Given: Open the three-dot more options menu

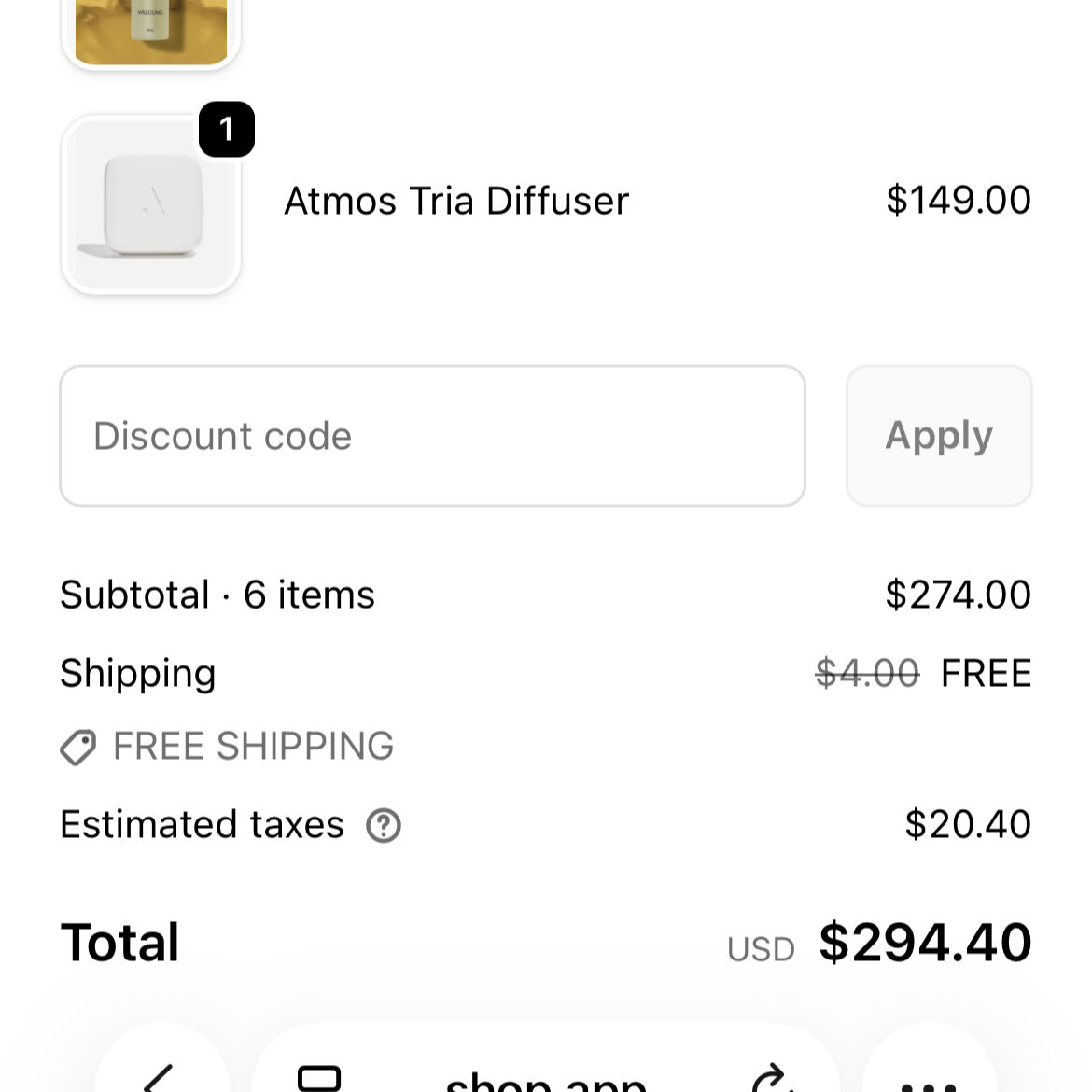Looking at the screenshot, I should tap(930, 1083).
